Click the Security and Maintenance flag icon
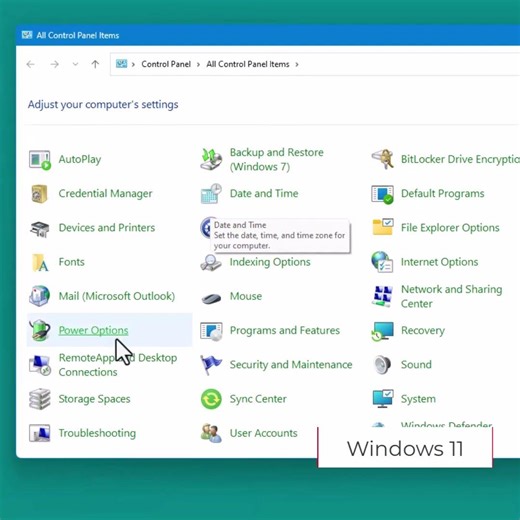This screenshot has width=520, height=520. (211, 365)
